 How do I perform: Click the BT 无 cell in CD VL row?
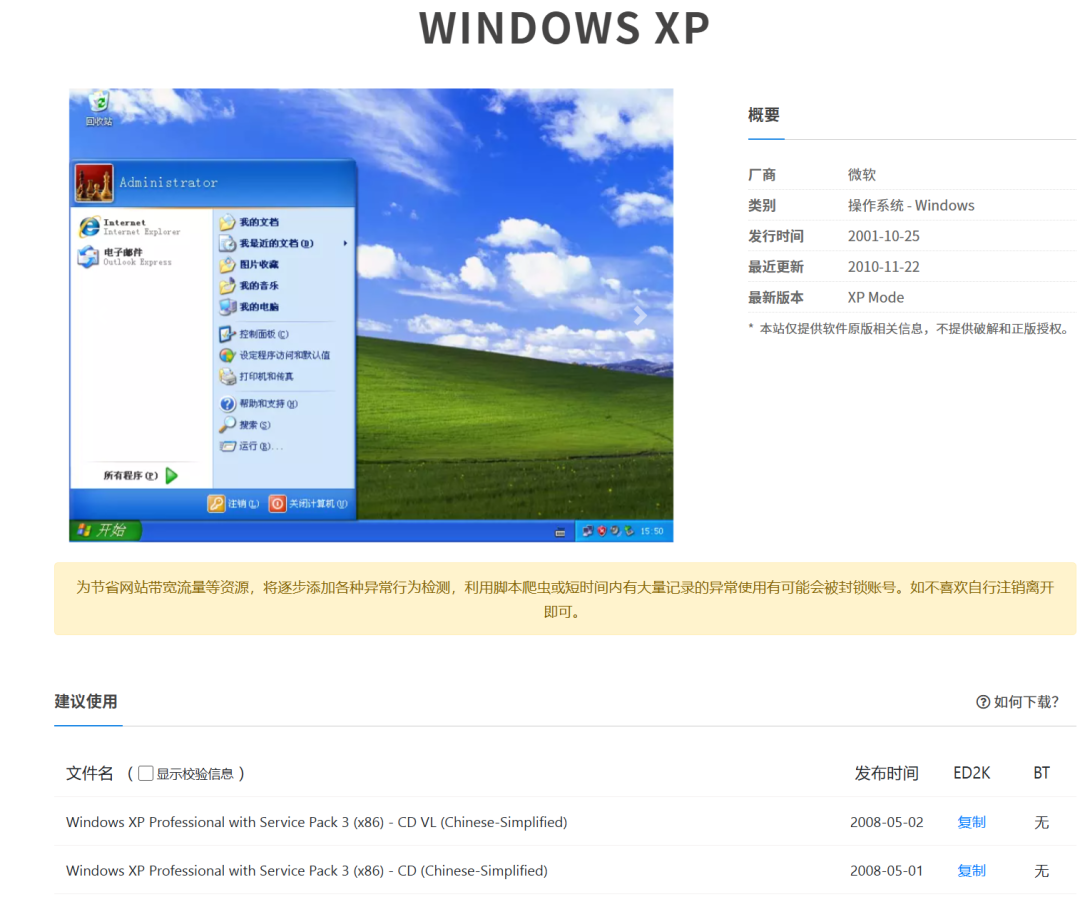click(1041, 822)
